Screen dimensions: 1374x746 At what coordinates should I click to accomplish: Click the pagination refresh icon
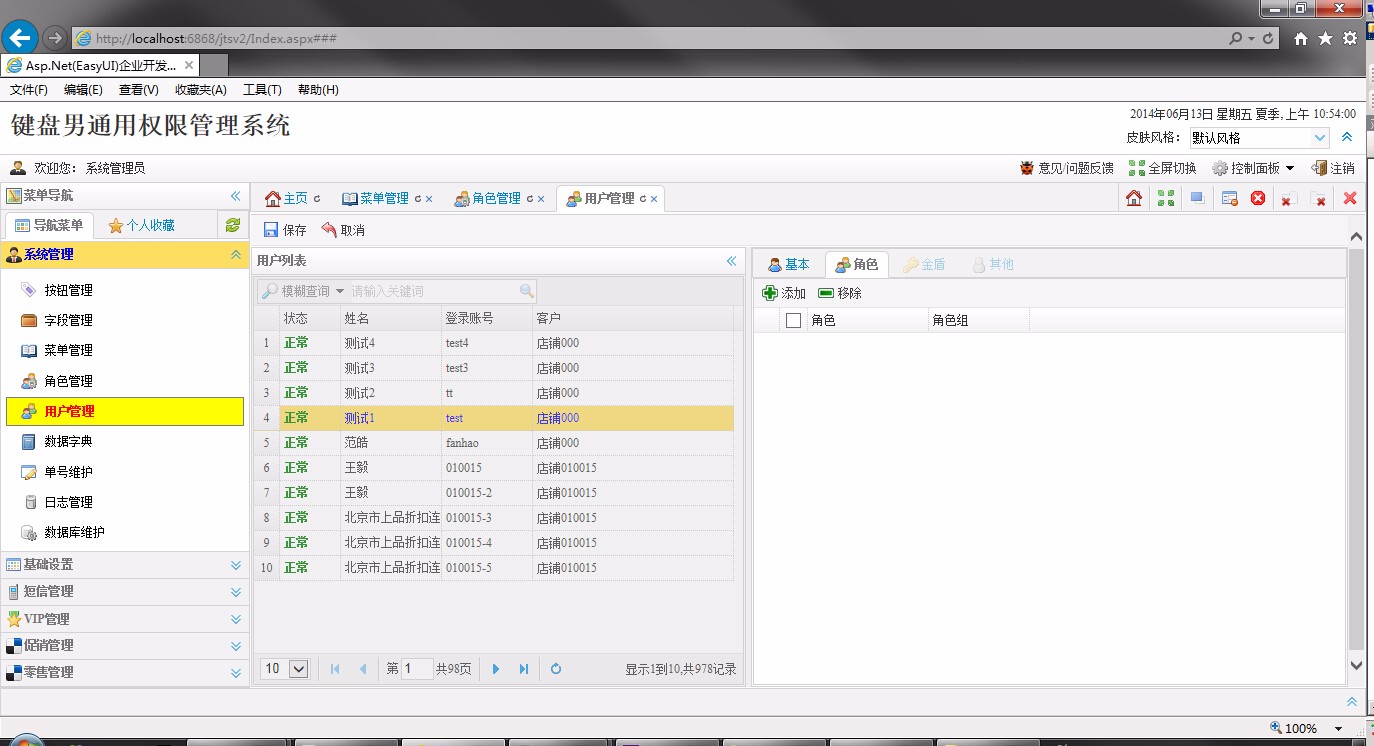coord(555,668)
